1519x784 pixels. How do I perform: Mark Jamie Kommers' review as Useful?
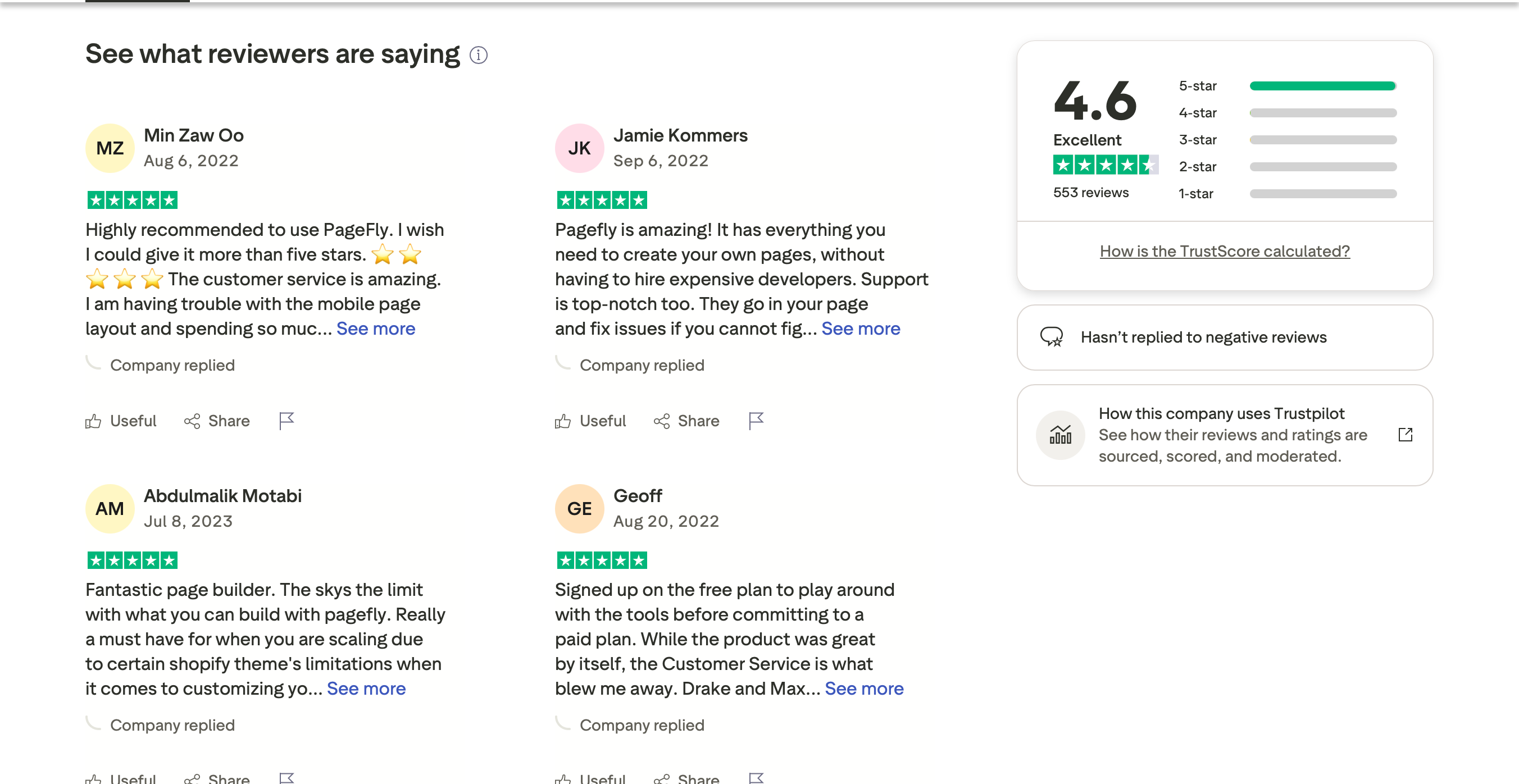coord(590,421)
